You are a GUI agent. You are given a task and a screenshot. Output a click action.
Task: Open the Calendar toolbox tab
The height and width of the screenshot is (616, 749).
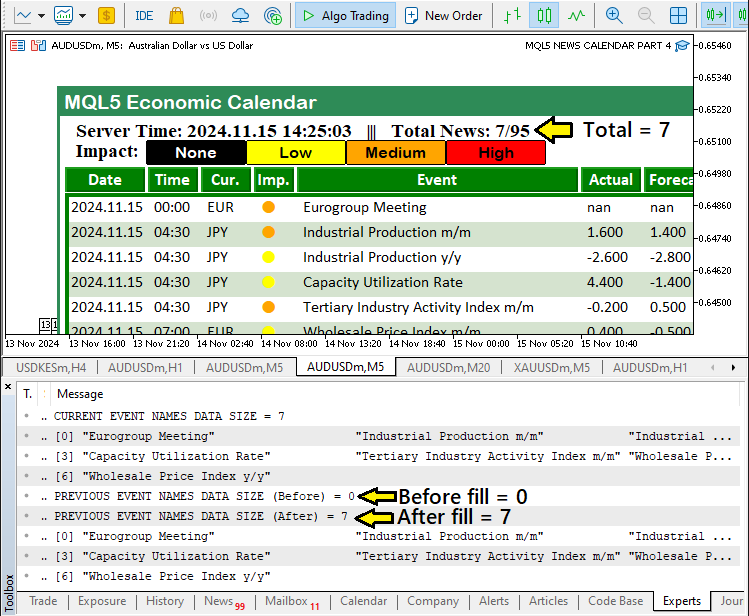tap(364, 601)
